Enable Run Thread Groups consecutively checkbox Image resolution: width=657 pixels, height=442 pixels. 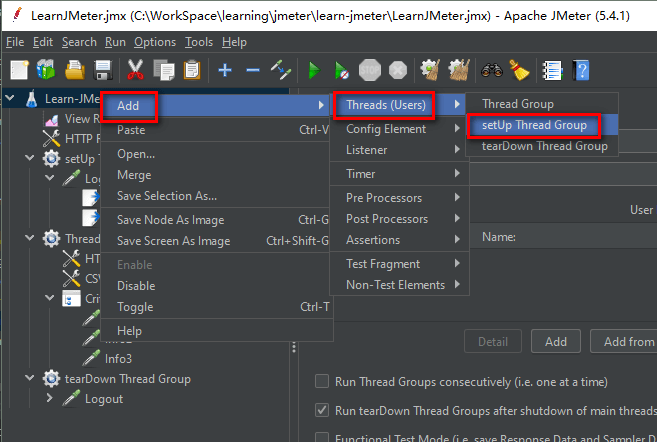(322, 382)
